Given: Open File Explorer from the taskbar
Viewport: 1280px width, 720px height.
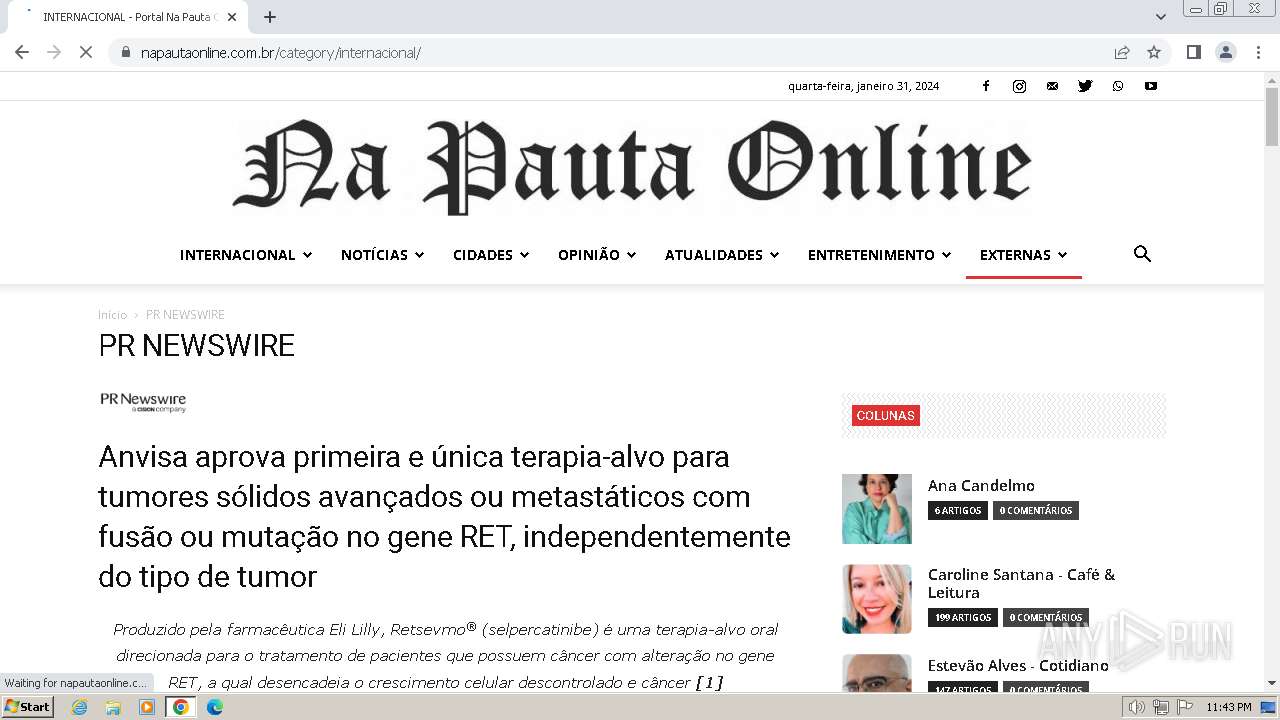Looking at the screenshot, I should coord(113,707).
